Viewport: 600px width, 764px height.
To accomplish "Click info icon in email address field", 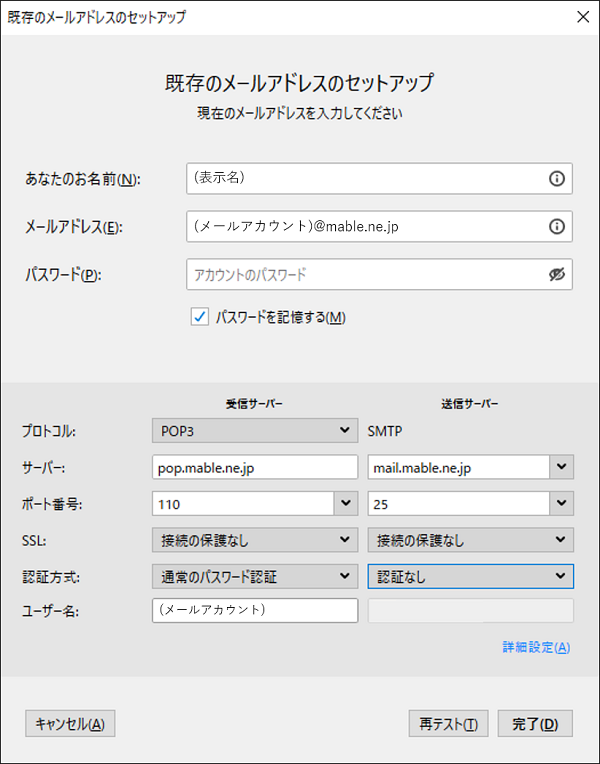I will 557,227.
